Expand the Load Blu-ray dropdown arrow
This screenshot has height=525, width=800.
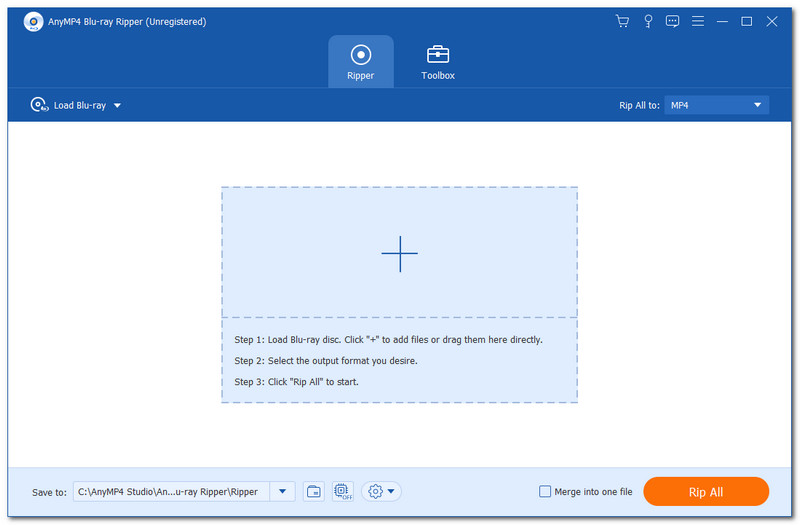[x=117, y=105]
